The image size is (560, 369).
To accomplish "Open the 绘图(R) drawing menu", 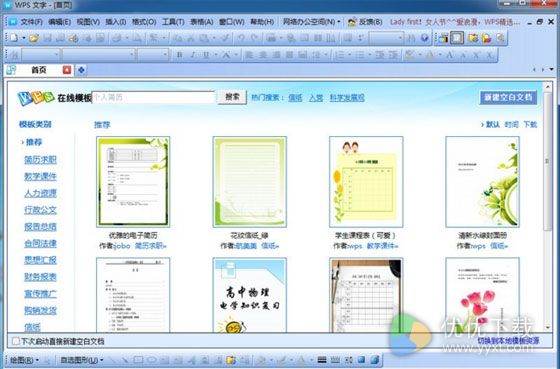I will (x=24, y=360).
